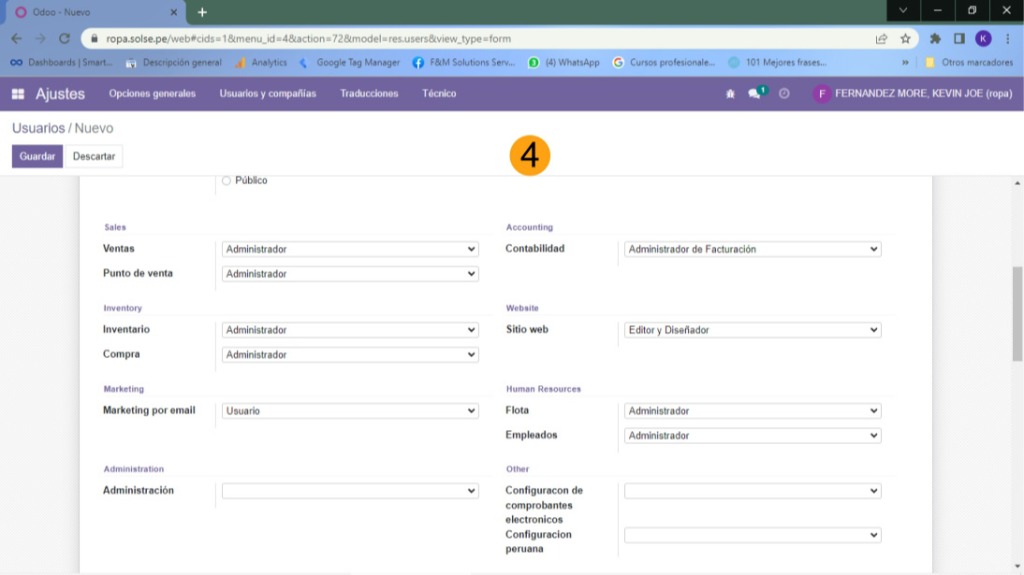Open Otros marcadores folder
Image resolution: width=1024 pixels, height=575 pixels.
coord(969,63)
